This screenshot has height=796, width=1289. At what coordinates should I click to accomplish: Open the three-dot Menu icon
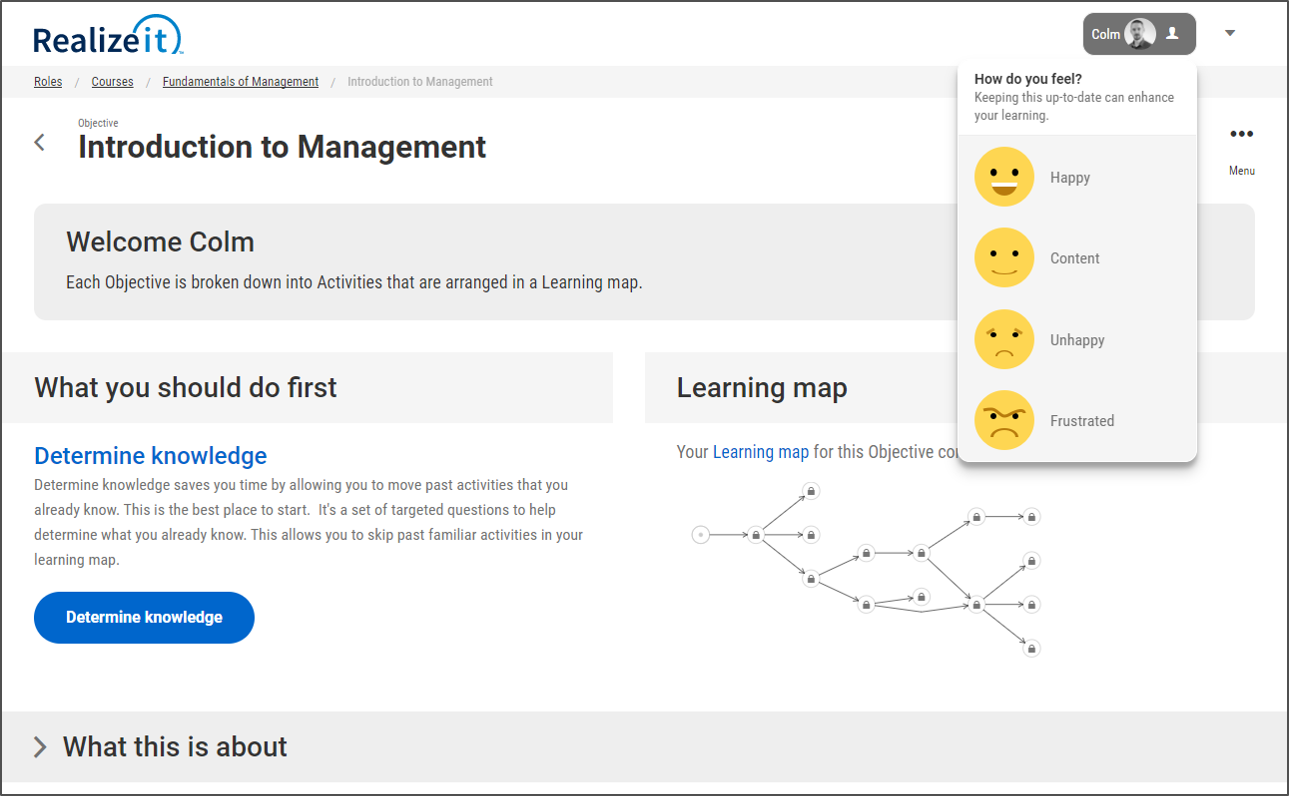click(x=1241, y=135)
